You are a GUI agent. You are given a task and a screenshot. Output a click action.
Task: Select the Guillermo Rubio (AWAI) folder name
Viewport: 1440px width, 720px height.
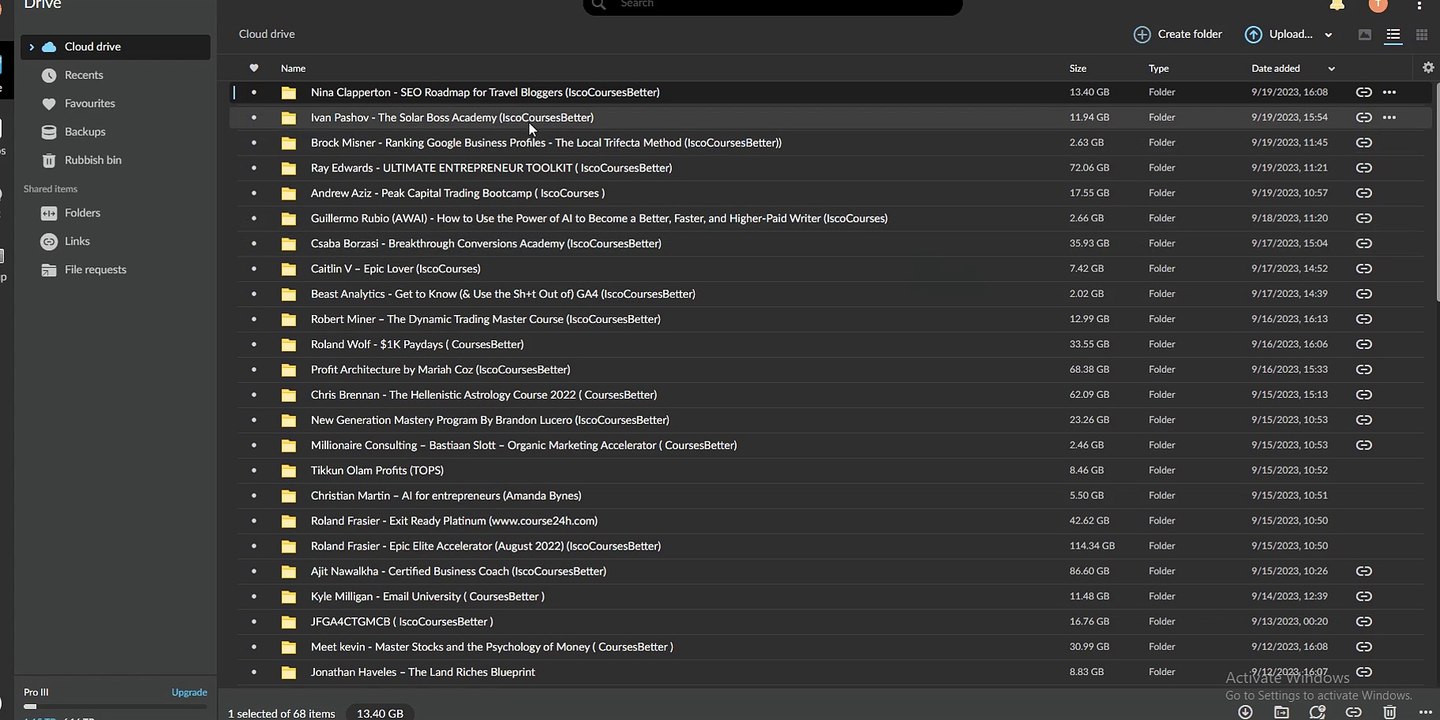click(x=599, y=218)
